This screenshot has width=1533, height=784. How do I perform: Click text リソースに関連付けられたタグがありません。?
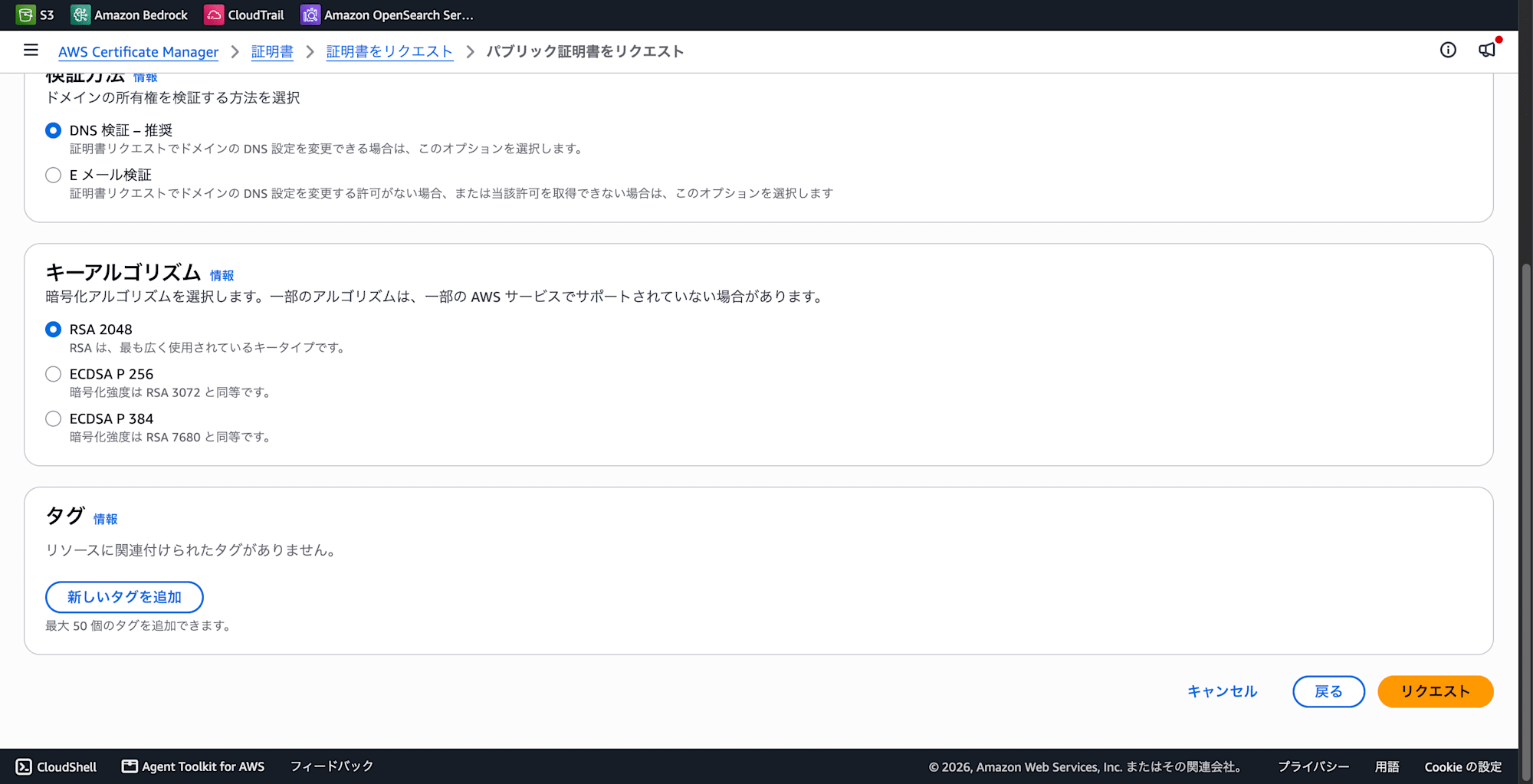coord(192,550)
